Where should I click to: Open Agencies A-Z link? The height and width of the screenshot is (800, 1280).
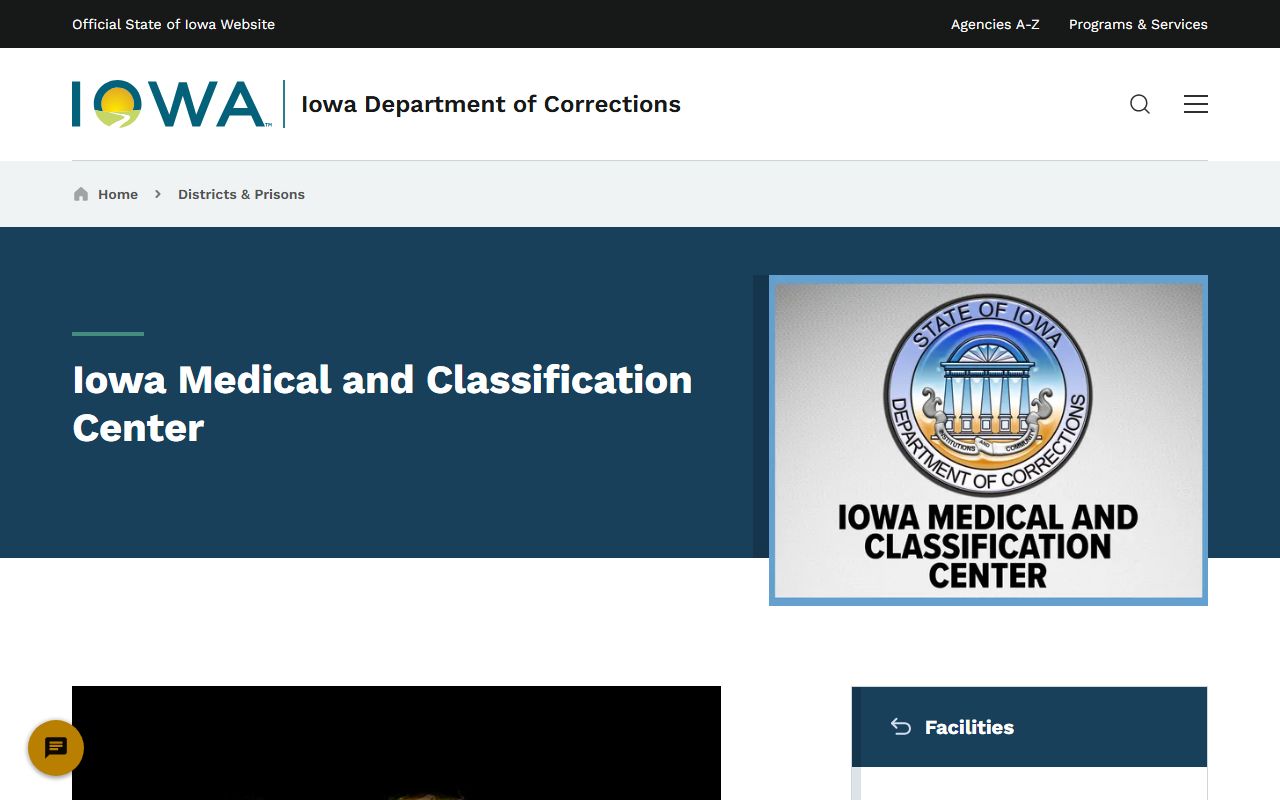[995, 24]
